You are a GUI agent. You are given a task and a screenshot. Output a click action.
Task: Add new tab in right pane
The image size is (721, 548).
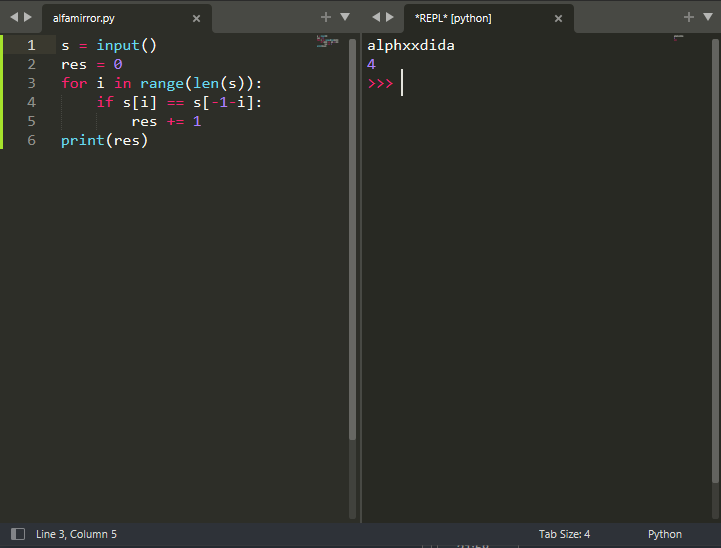point(688,17)
